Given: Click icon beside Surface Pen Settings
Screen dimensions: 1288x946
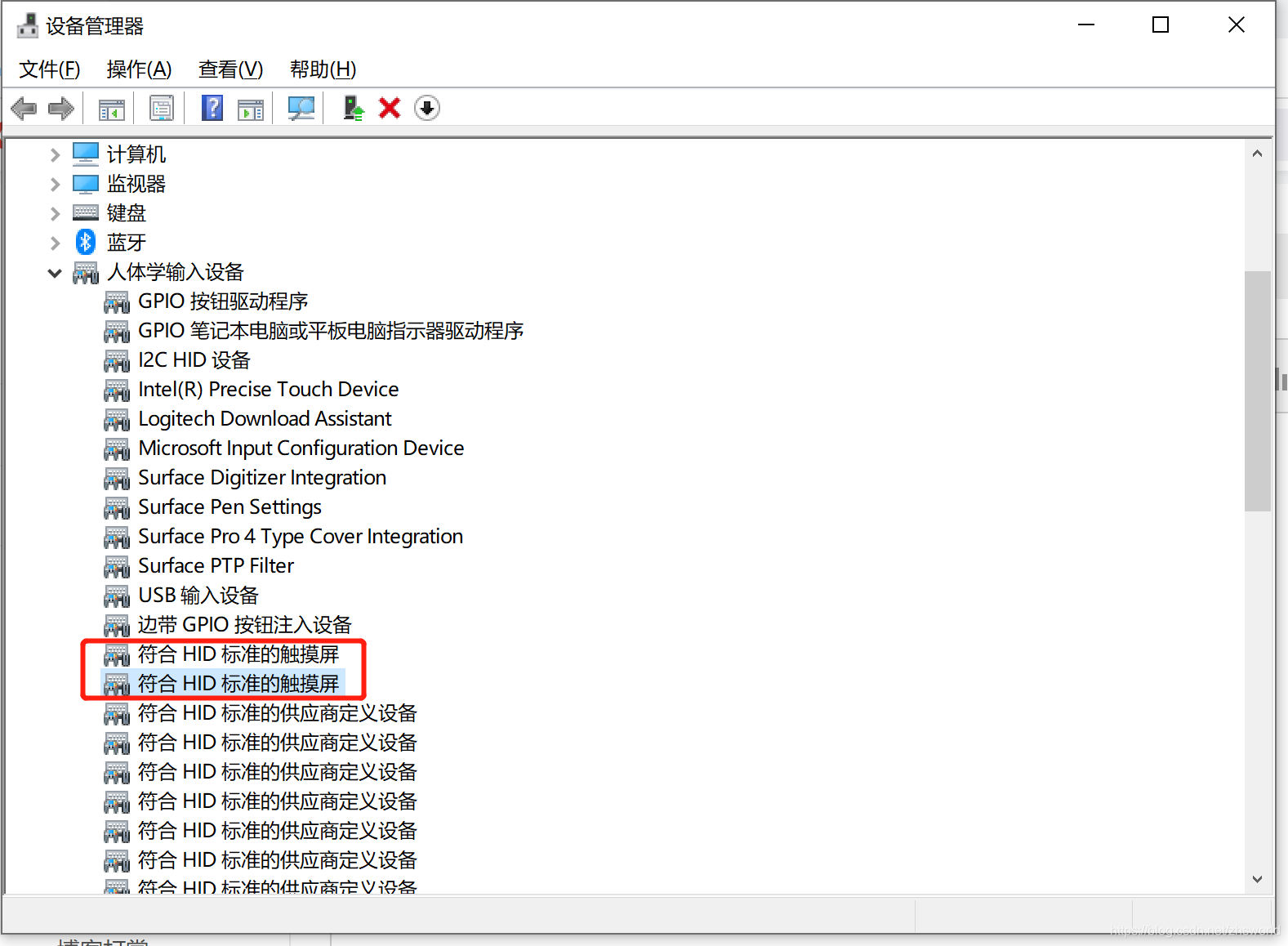Looking at the screenshot, I should 117,508.
